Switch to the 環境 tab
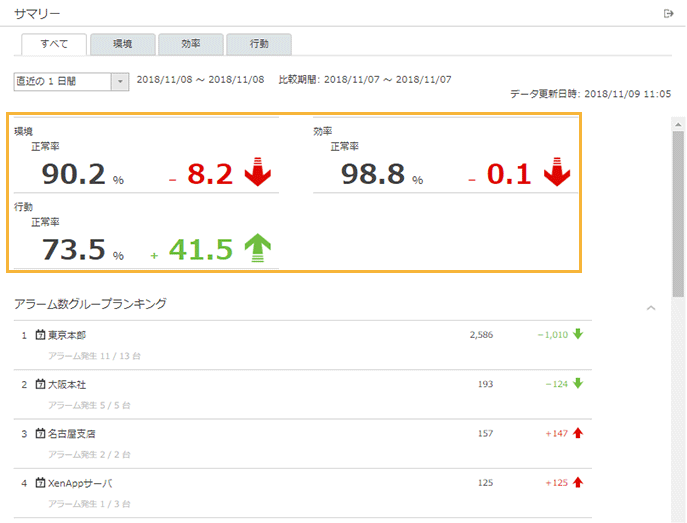The image size is (687, 523). (x=122, y=44)
